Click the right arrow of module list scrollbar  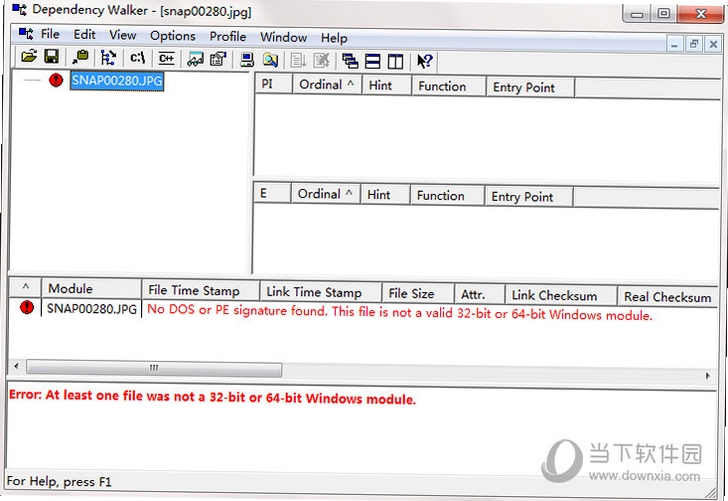[x=708, y=376]
